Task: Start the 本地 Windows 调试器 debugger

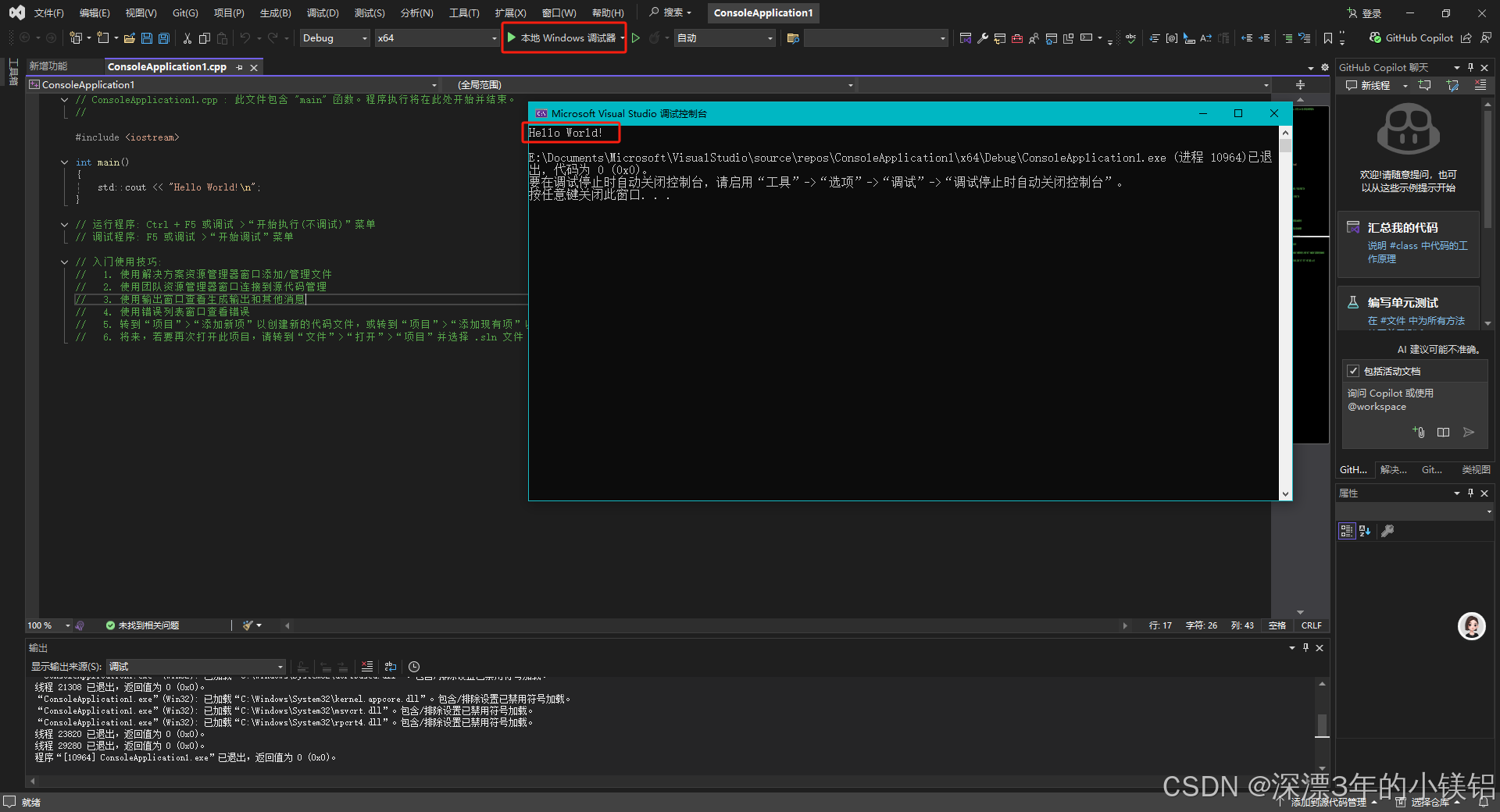Action: coord(562,37)
